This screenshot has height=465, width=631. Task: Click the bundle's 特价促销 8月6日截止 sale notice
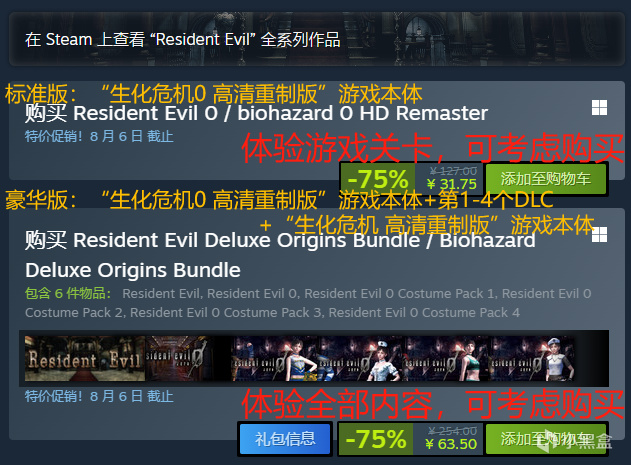99,397
